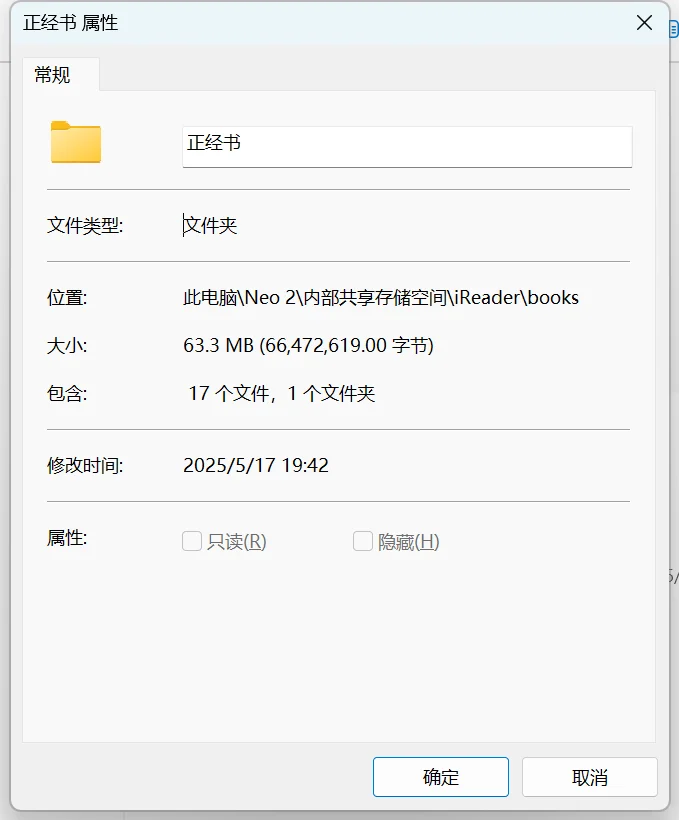This screenshot has width=679, height=820.
Task: Click the yellow folder icon
Action: [76, 142]
